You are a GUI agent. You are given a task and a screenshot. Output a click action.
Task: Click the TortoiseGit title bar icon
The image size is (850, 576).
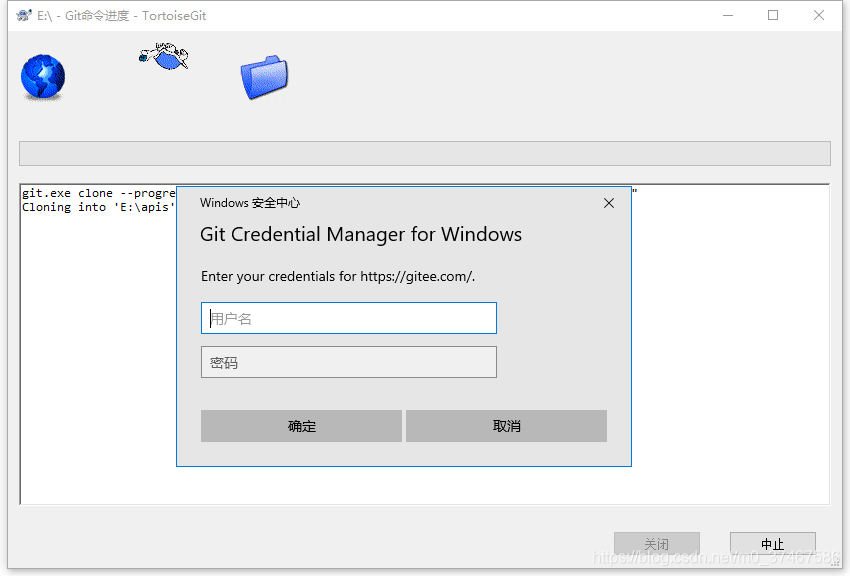pos(24,15)
